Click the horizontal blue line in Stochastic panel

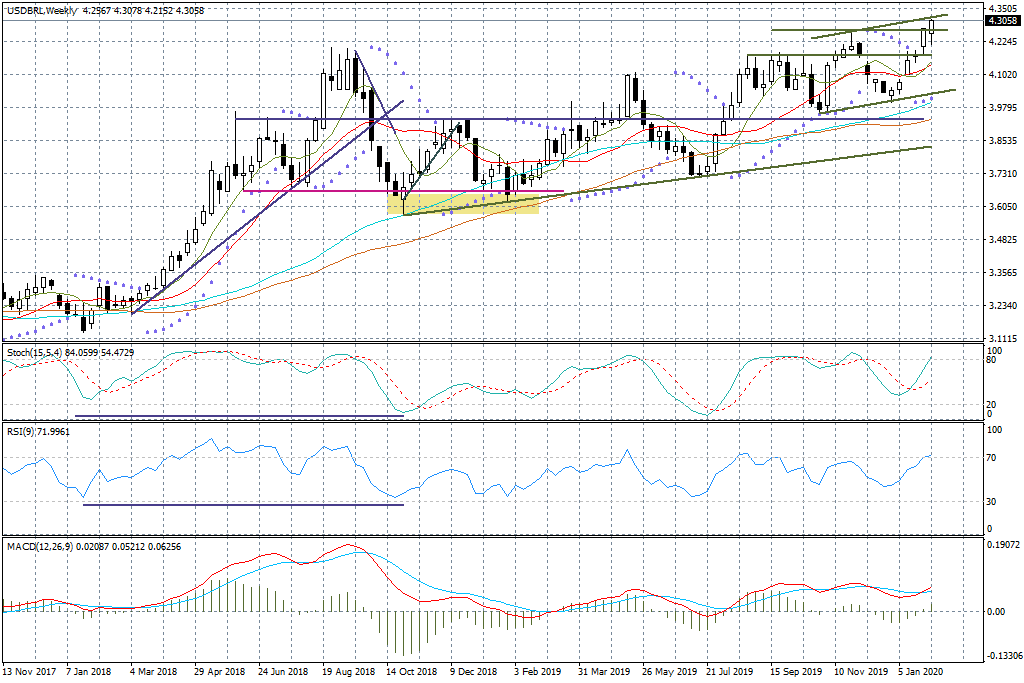pyautogui.click(x=238, y=416)
